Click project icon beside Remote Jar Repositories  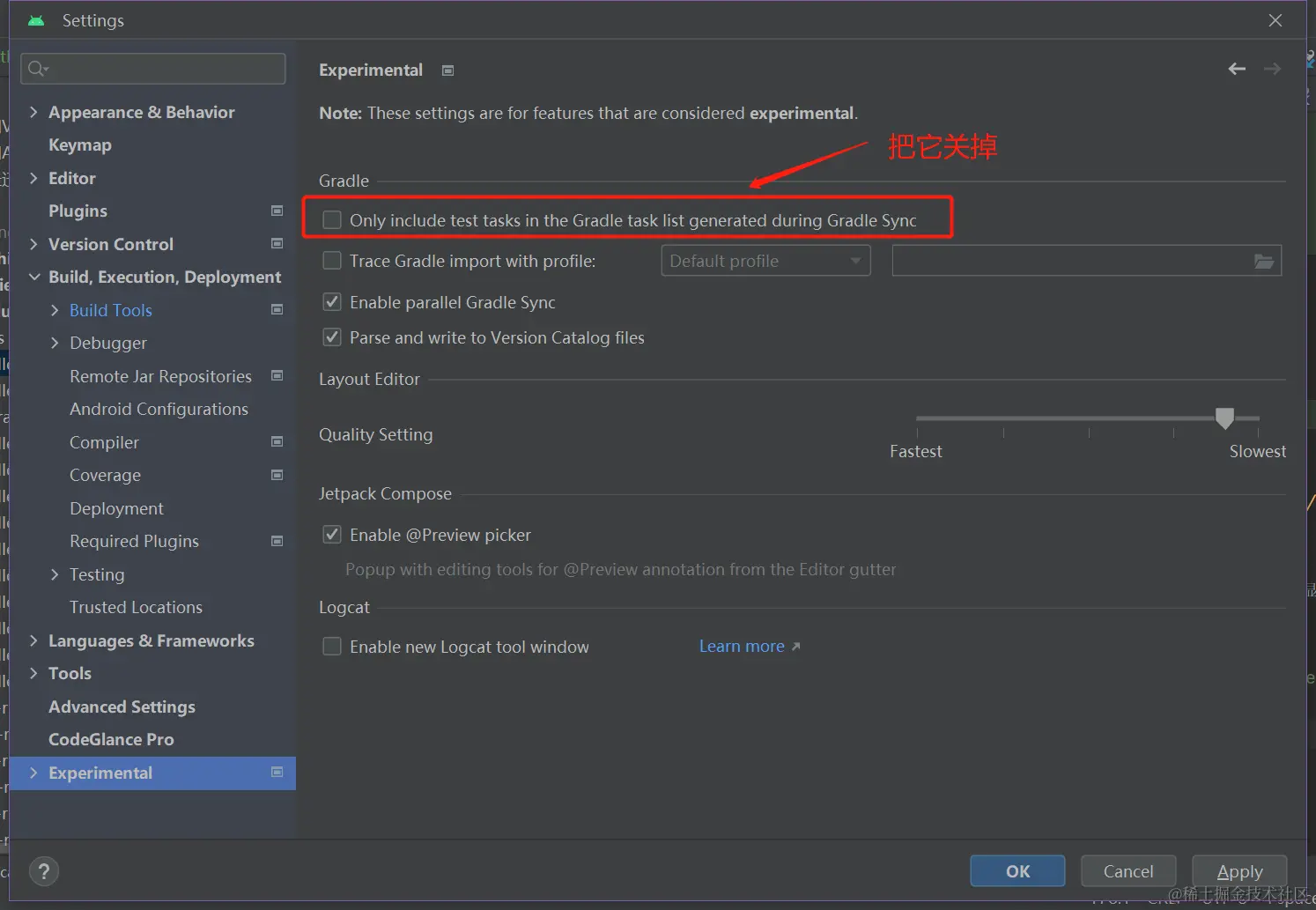pos(277,376)
